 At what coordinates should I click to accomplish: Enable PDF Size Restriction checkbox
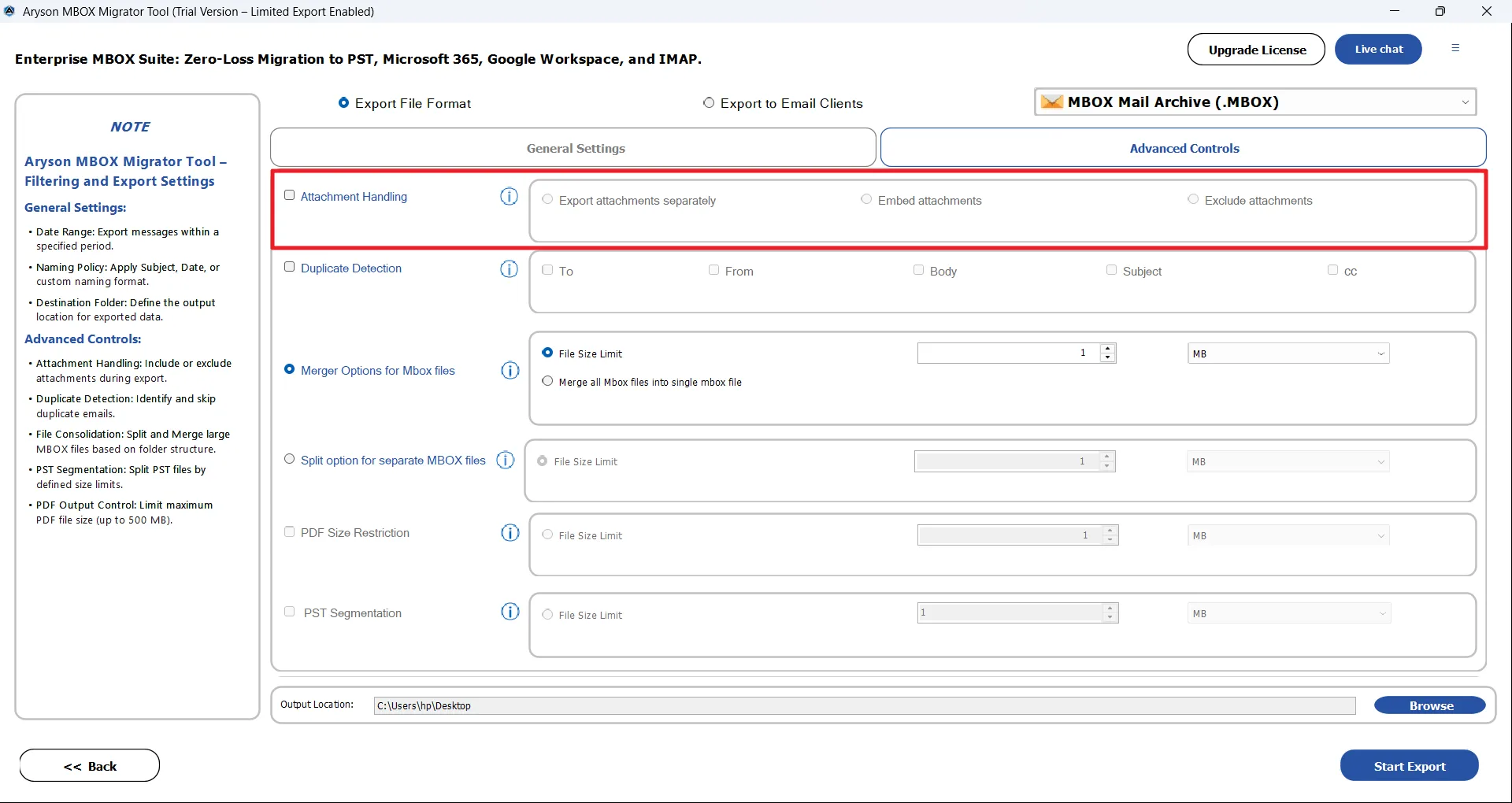tap(290, 532)
